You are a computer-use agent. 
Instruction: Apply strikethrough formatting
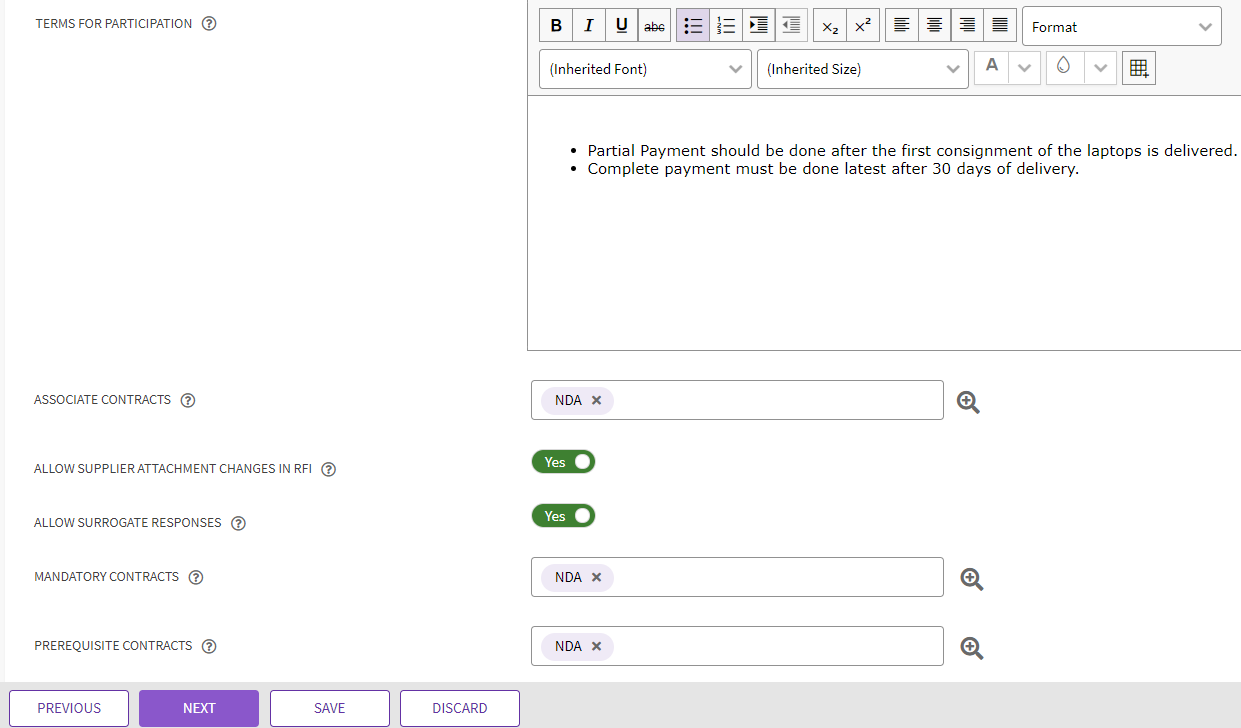pos(654,26)
